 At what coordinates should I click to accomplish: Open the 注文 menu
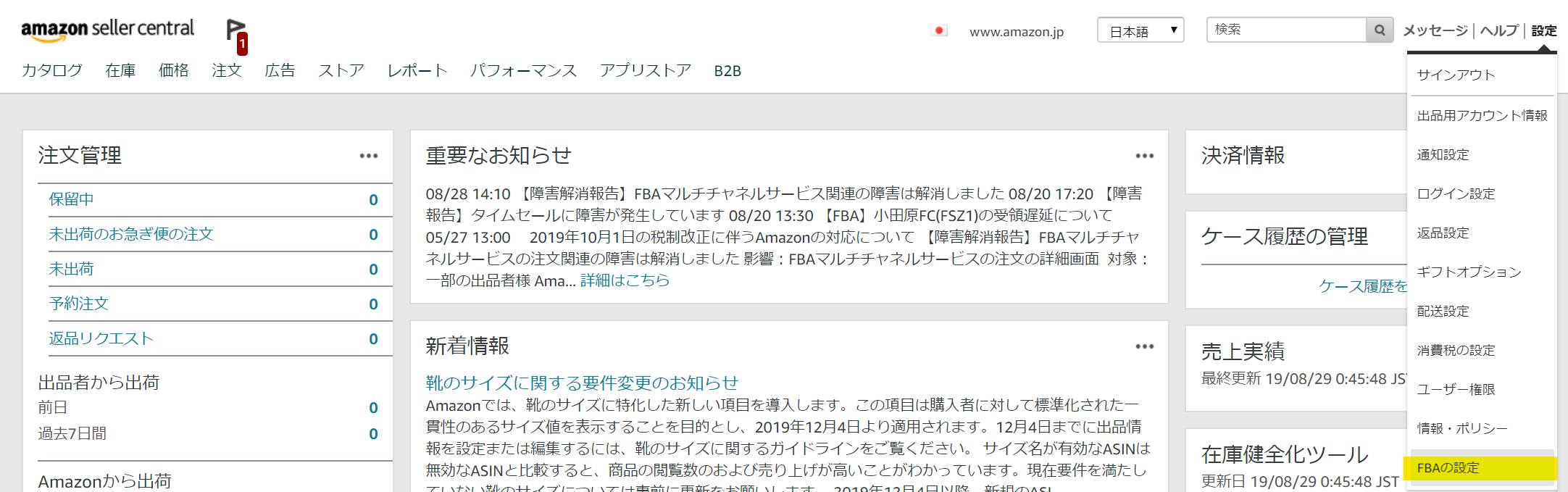point(227,70)
